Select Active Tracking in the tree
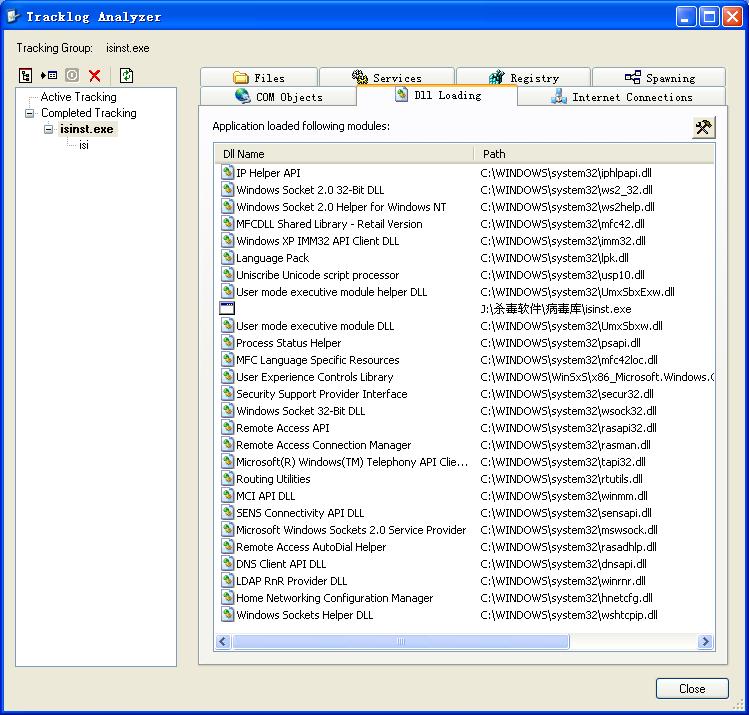 [x=78, y=97]
